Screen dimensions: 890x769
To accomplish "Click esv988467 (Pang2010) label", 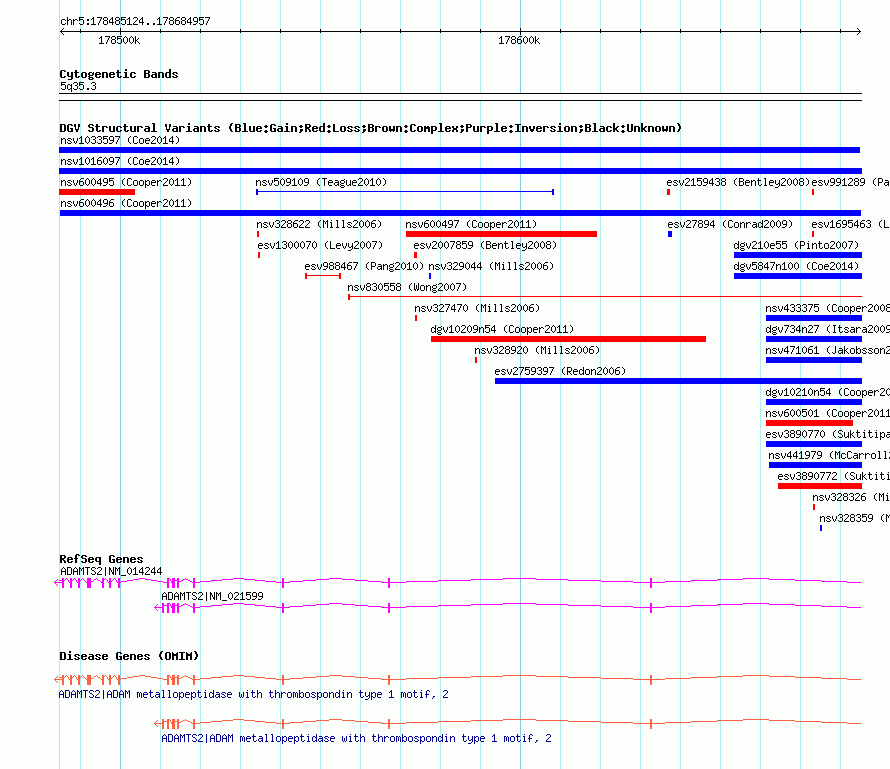I will 364,266.
